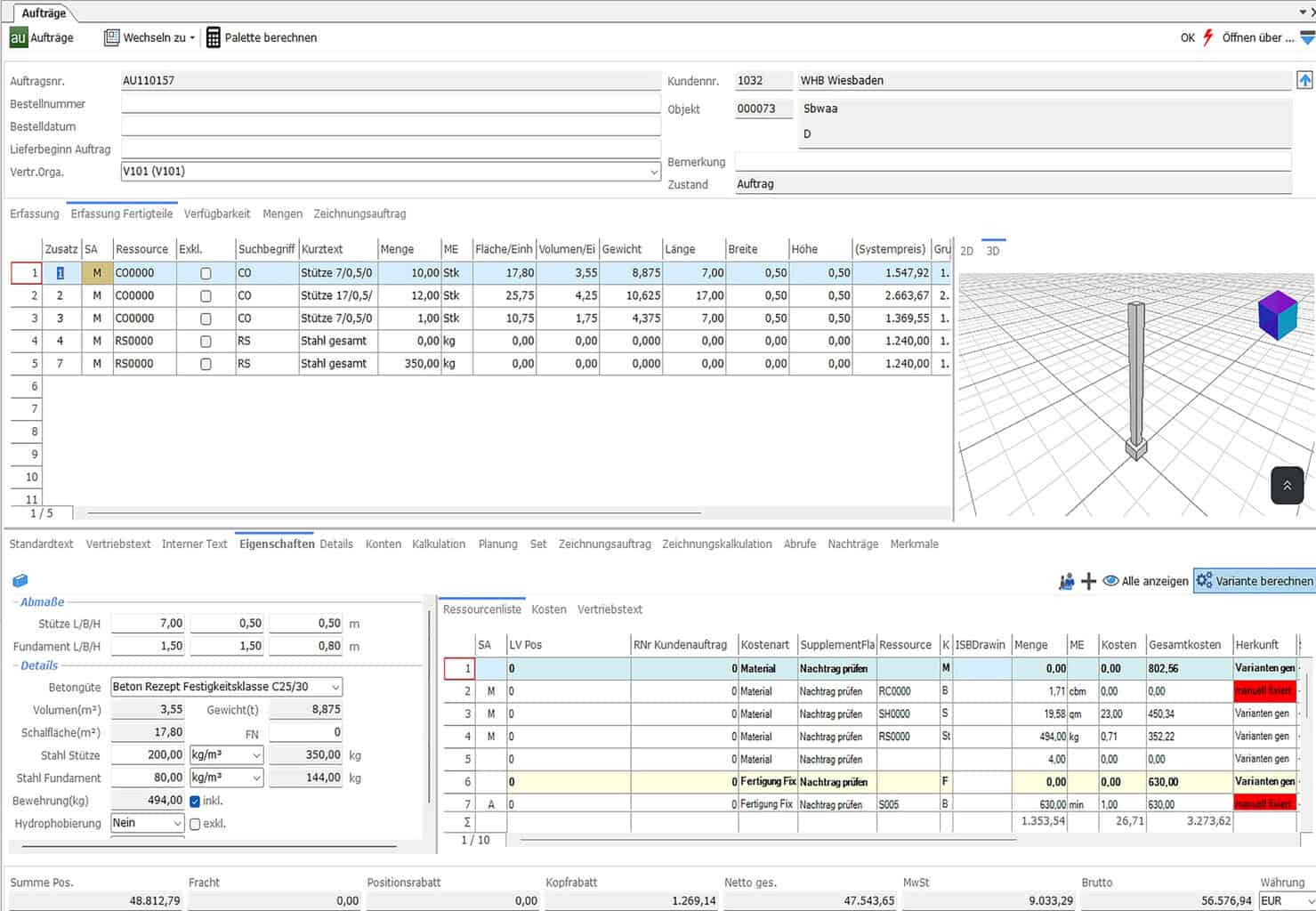This screenshot has height=911, width=1316.
Task: Open the Betongüte dropdown
Action: pos(335,687)
